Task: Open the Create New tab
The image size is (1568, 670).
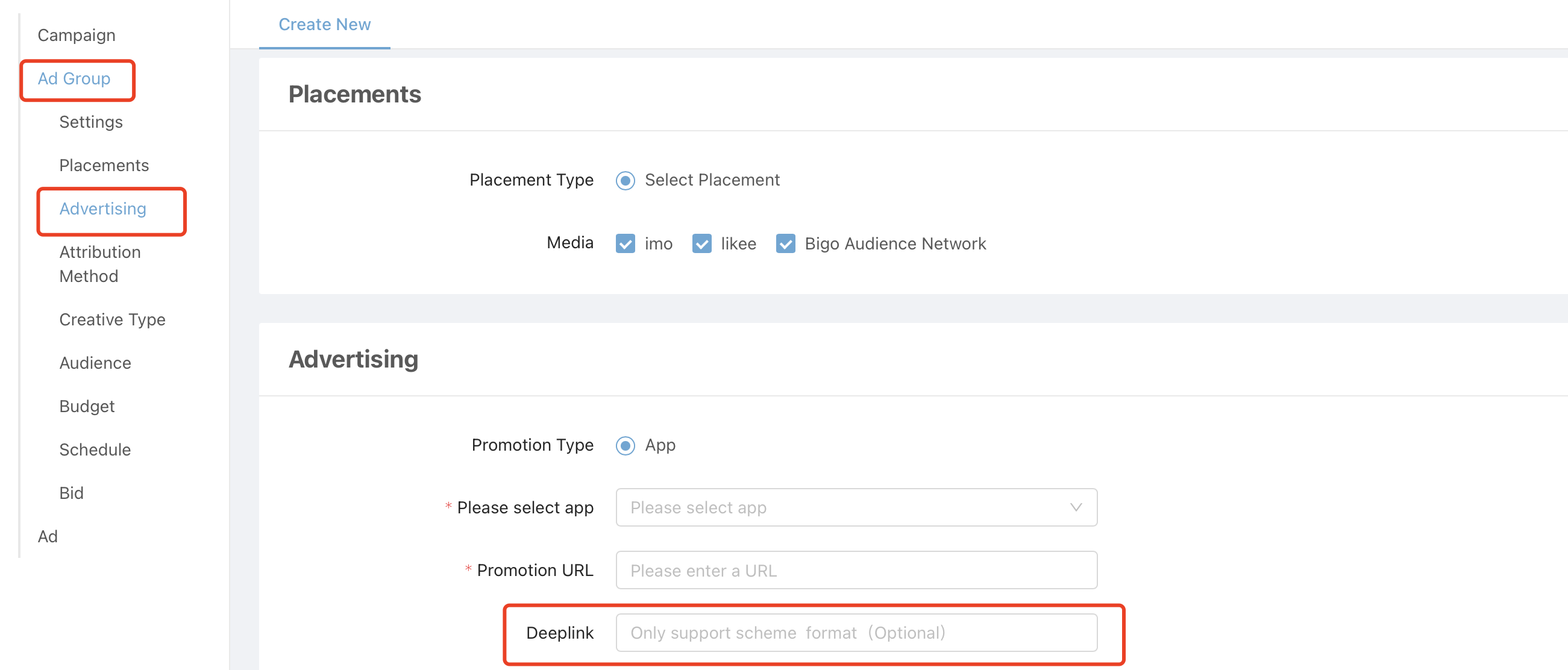Action: point(324,24)
